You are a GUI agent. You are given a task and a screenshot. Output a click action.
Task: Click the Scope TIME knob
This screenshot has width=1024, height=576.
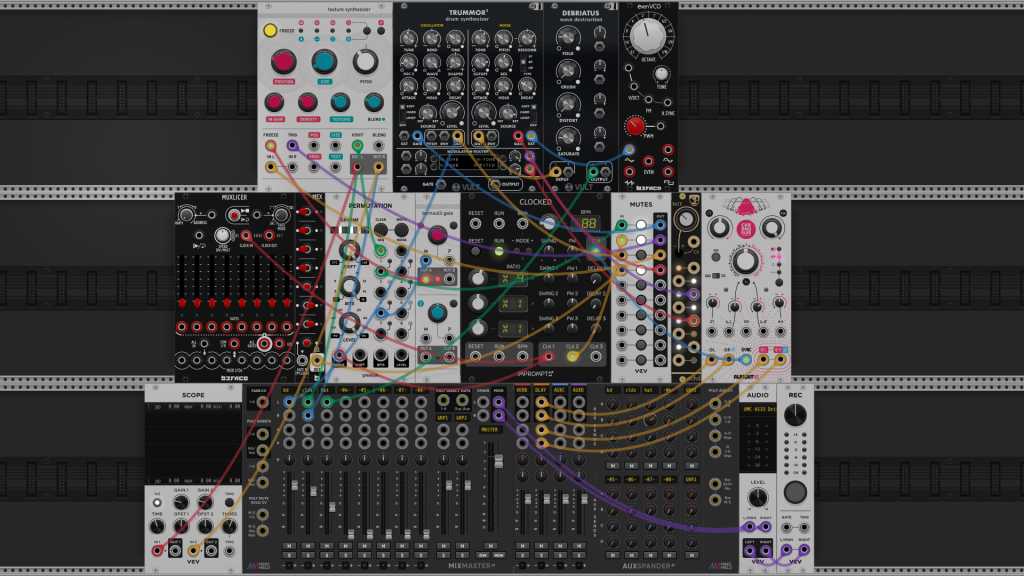pos(157,526)
